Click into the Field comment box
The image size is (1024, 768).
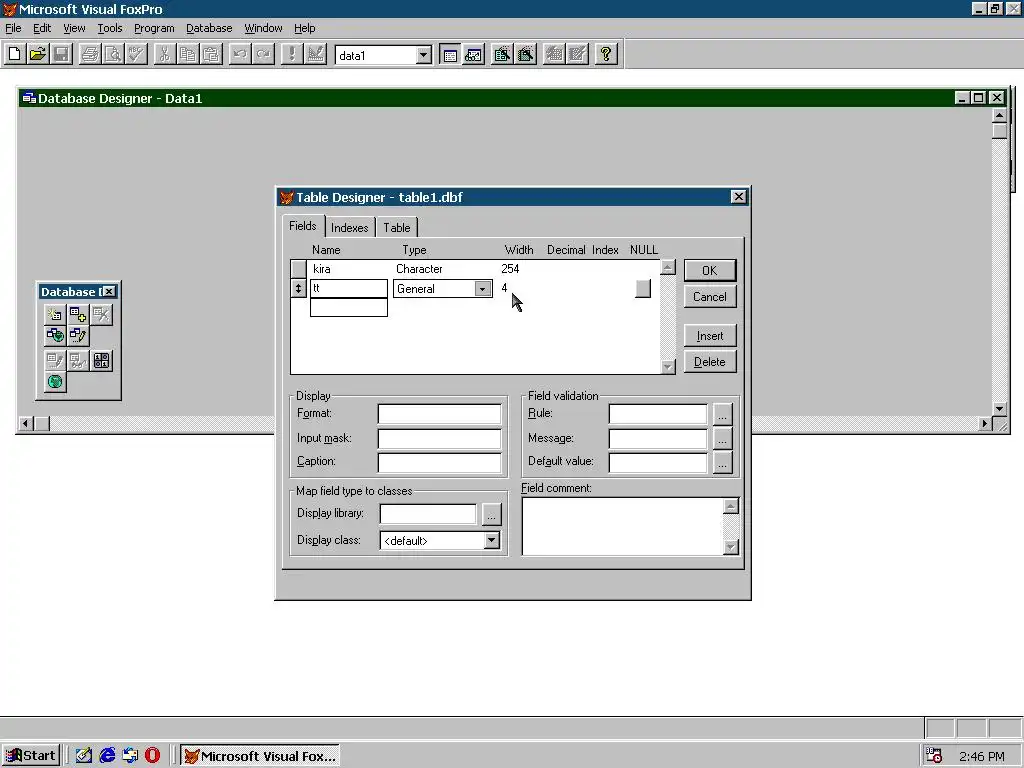click(x=623, y=526)
